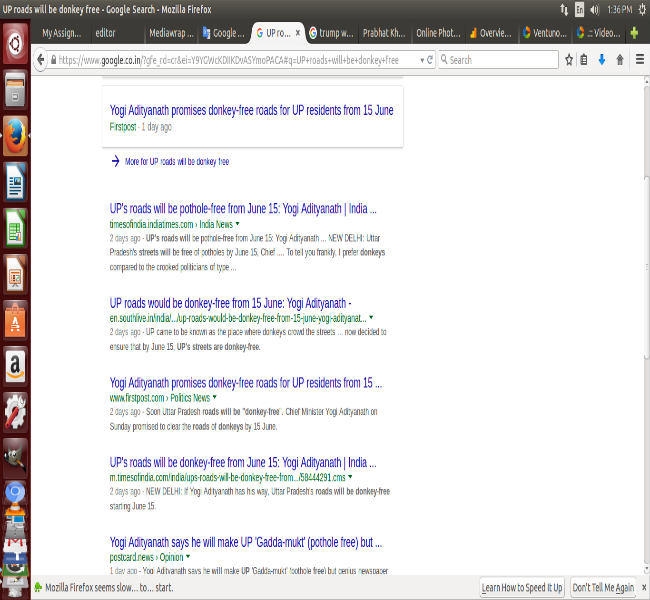Click the bookmark star icon in toolbar
650x600 pixels.
pos(569,60)
